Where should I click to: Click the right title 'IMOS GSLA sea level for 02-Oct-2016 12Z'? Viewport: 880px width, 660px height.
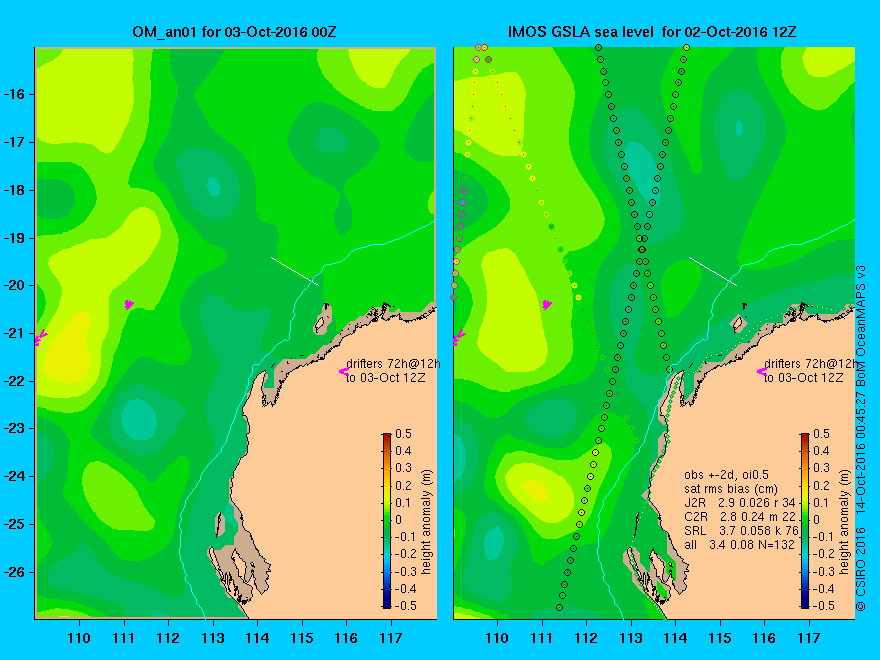pyautogui.click(x=652, y=31)
